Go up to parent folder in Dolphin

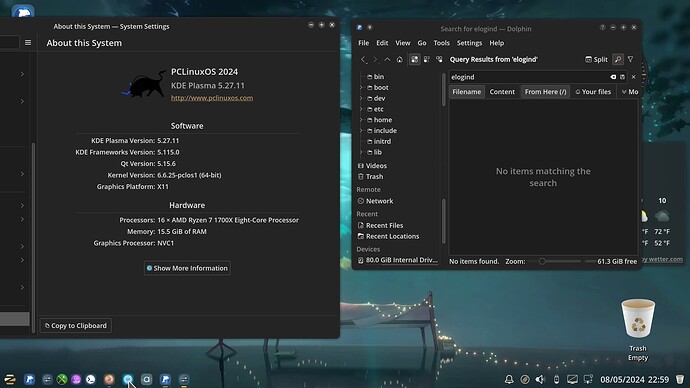click(x=387, y=59)
